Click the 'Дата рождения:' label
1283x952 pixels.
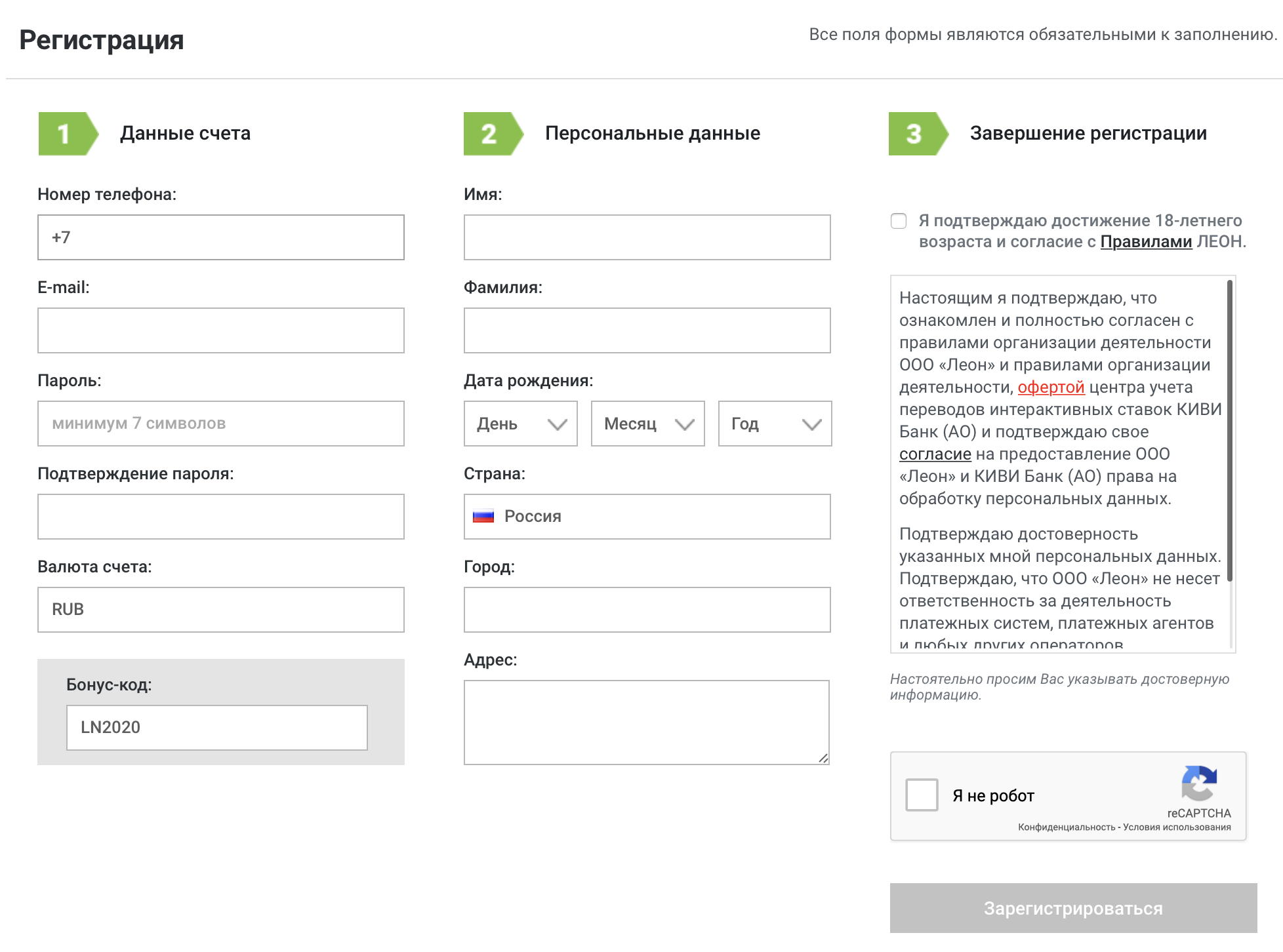tap(529, 381)
